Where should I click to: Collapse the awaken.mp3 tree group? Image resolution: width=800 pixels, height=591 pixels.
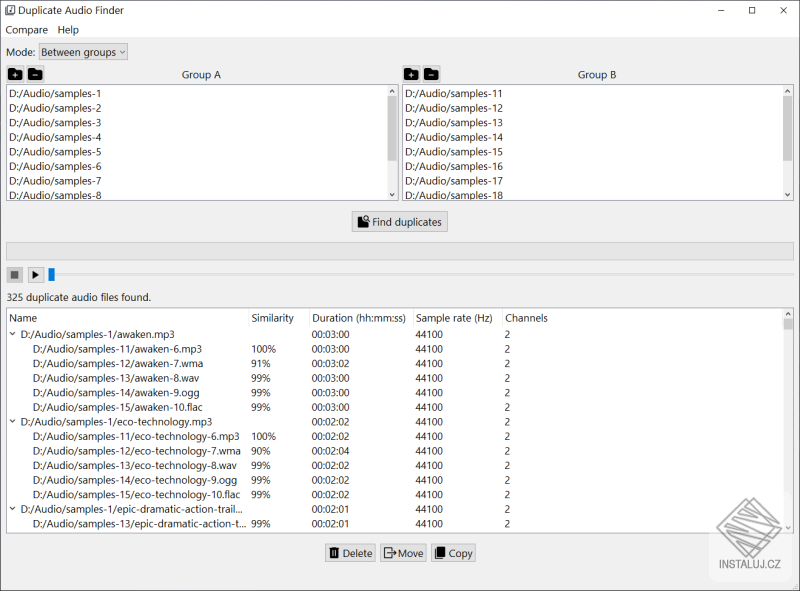pyautogui.click(x=13, y=334)
